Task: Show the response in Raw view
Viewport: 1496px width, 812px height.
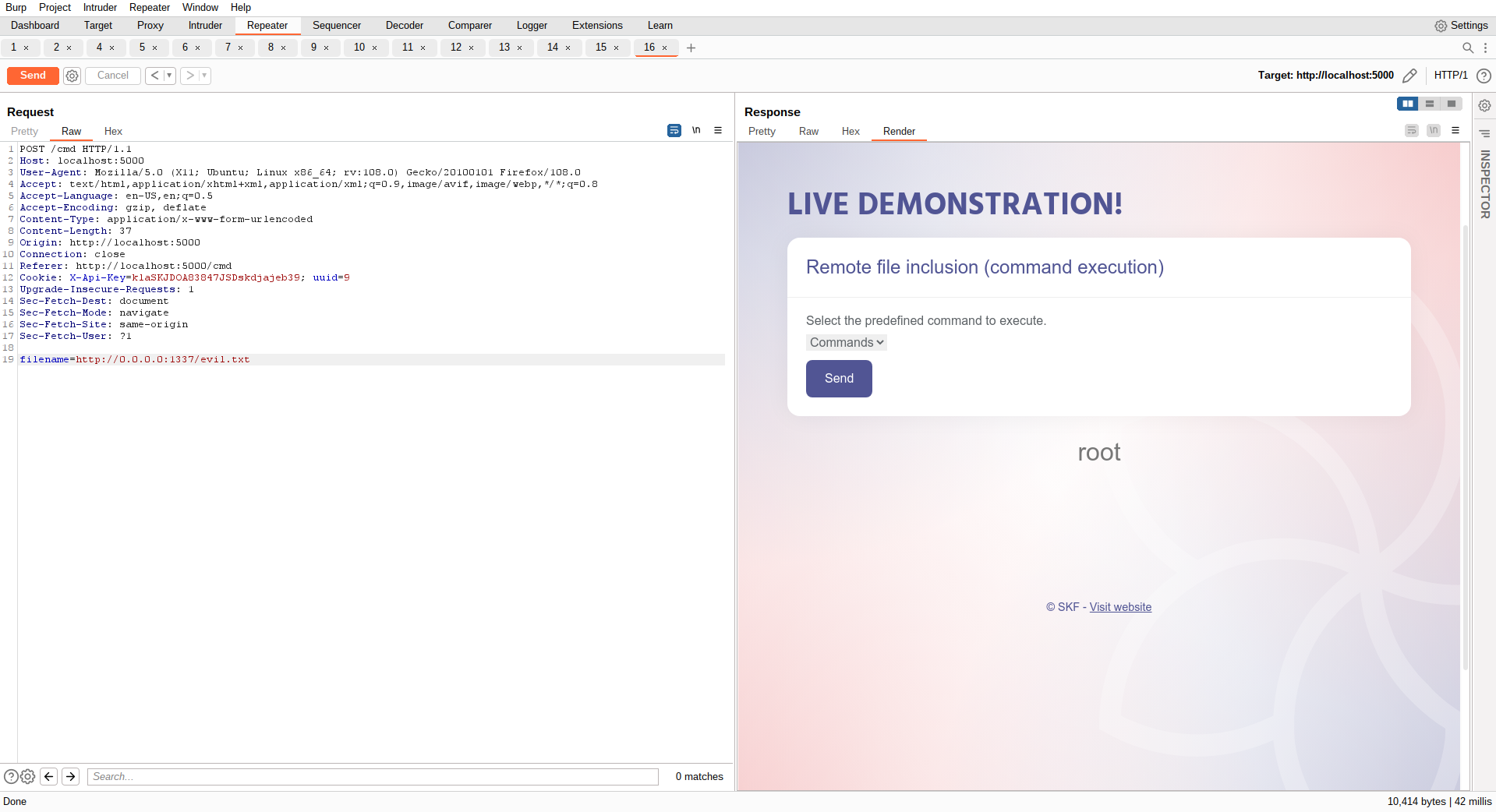Action: click(x=808, y=132)
